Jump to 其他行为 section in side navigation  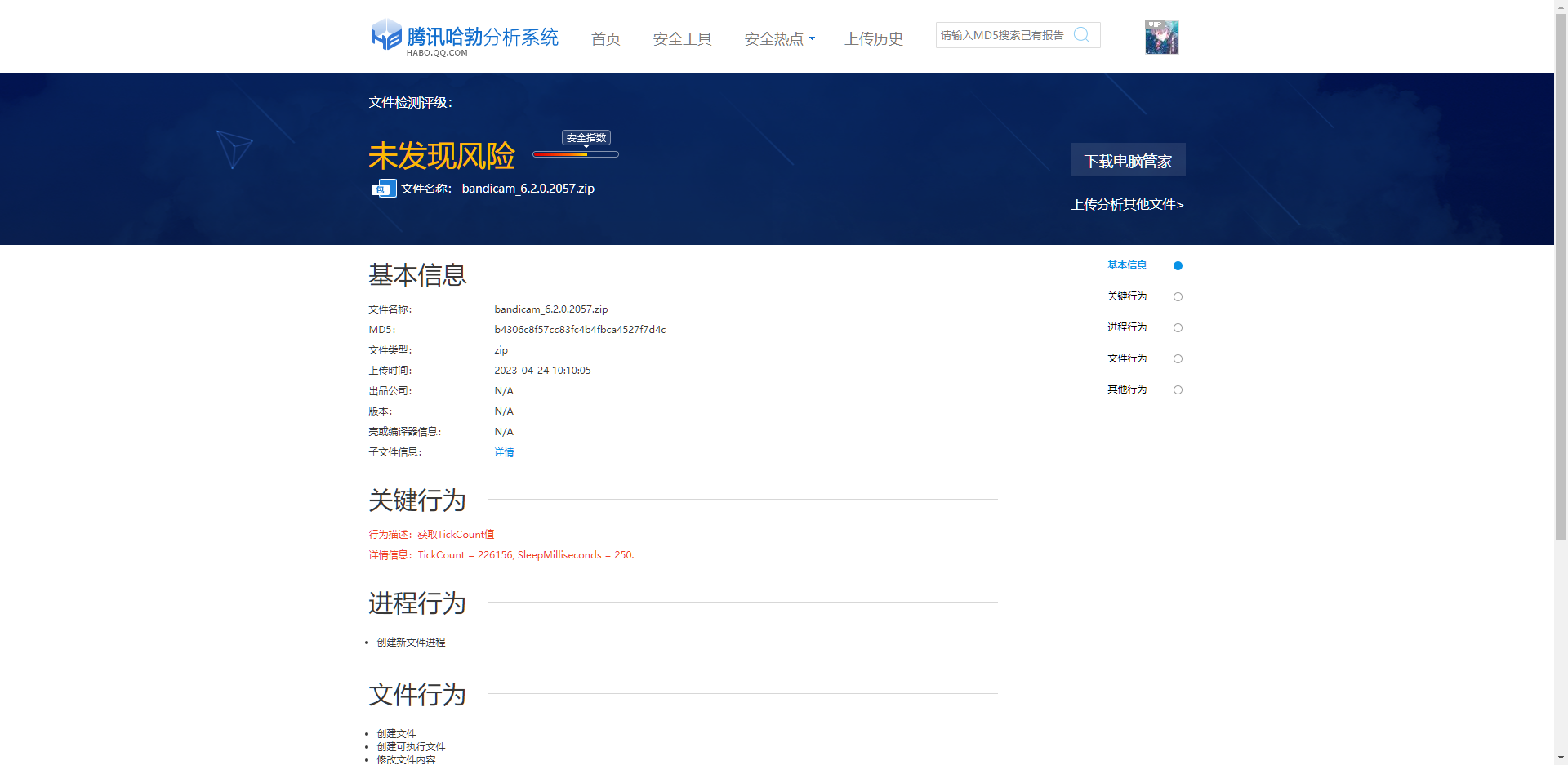click(x=1127, y=389)
